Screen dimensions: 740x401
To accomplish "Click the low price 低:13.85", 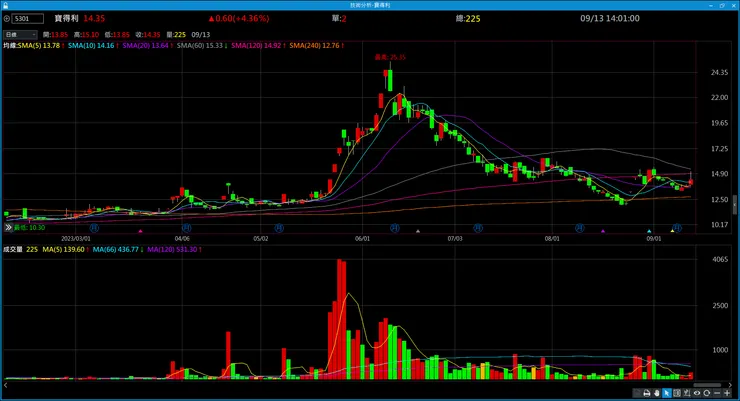I will pyautogui.click(x=117, y=35).
